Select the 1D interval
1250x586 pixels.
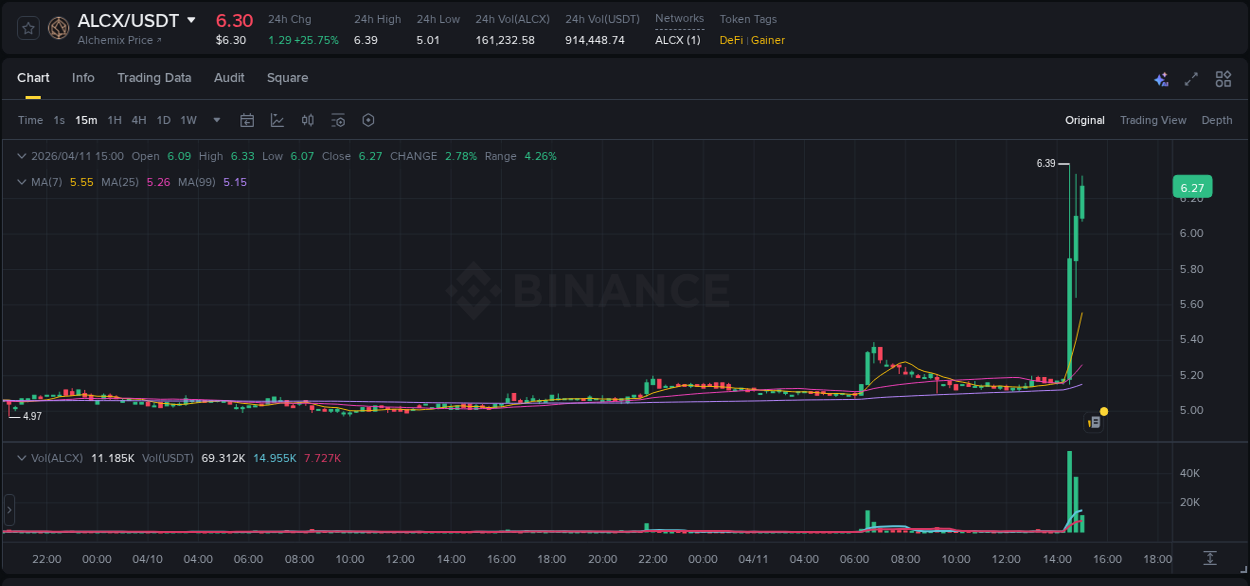(x=163, y=120)
